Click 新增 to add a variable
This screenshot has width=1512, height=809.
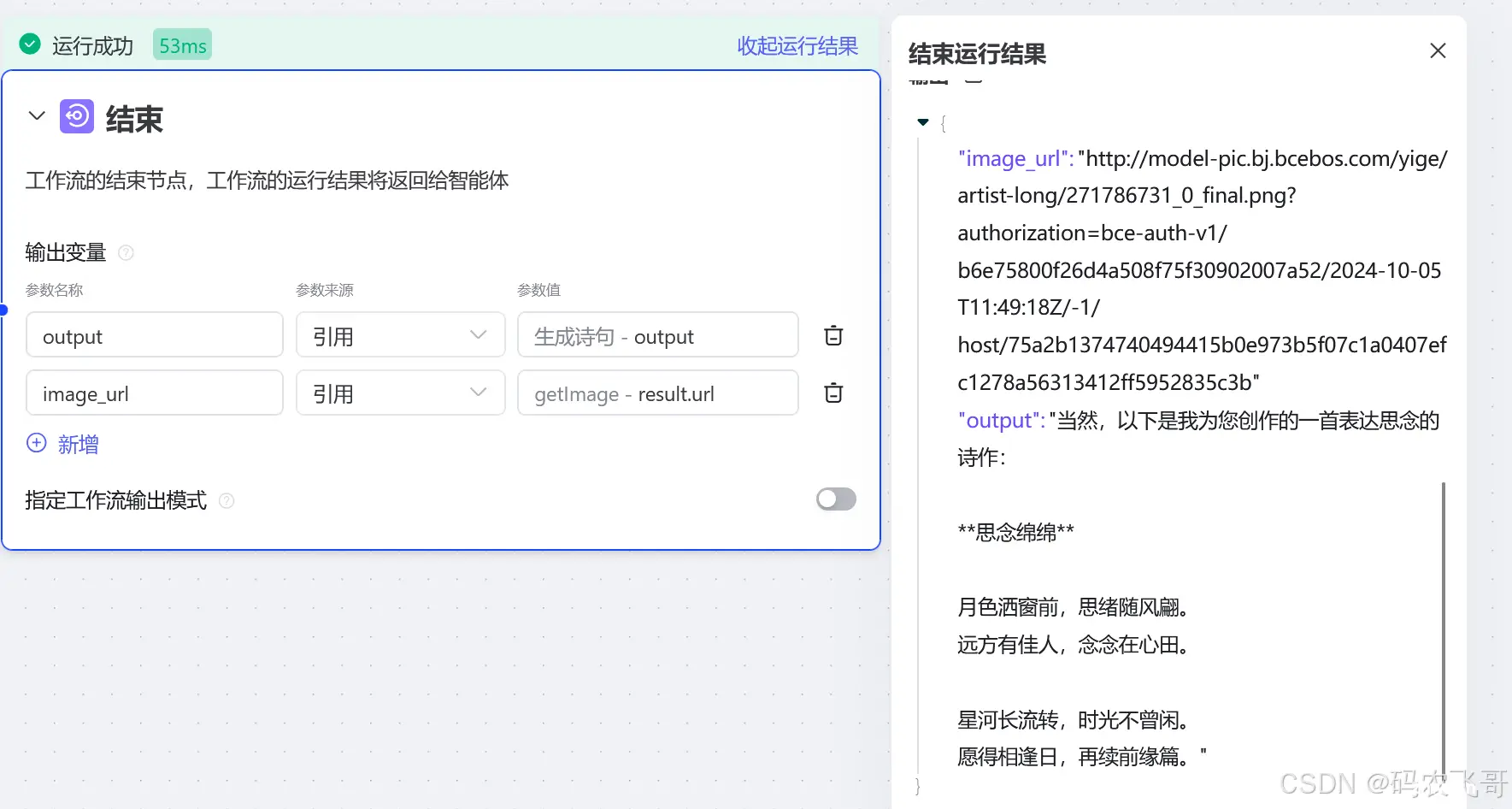[79, 444]
